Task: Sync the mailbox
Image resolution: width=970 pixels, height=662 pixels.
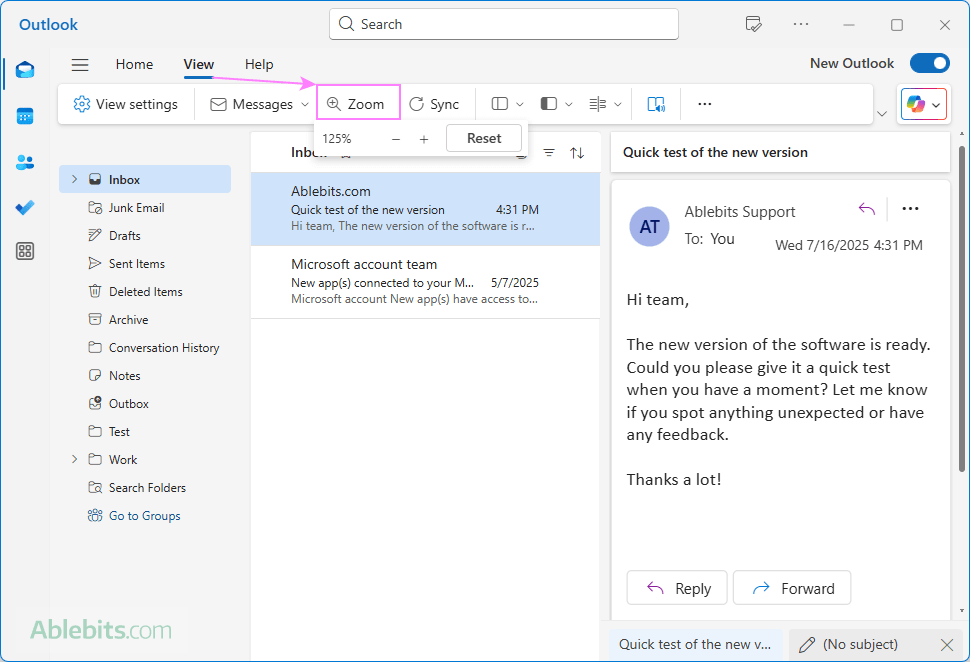Action: tap(434, 104)
